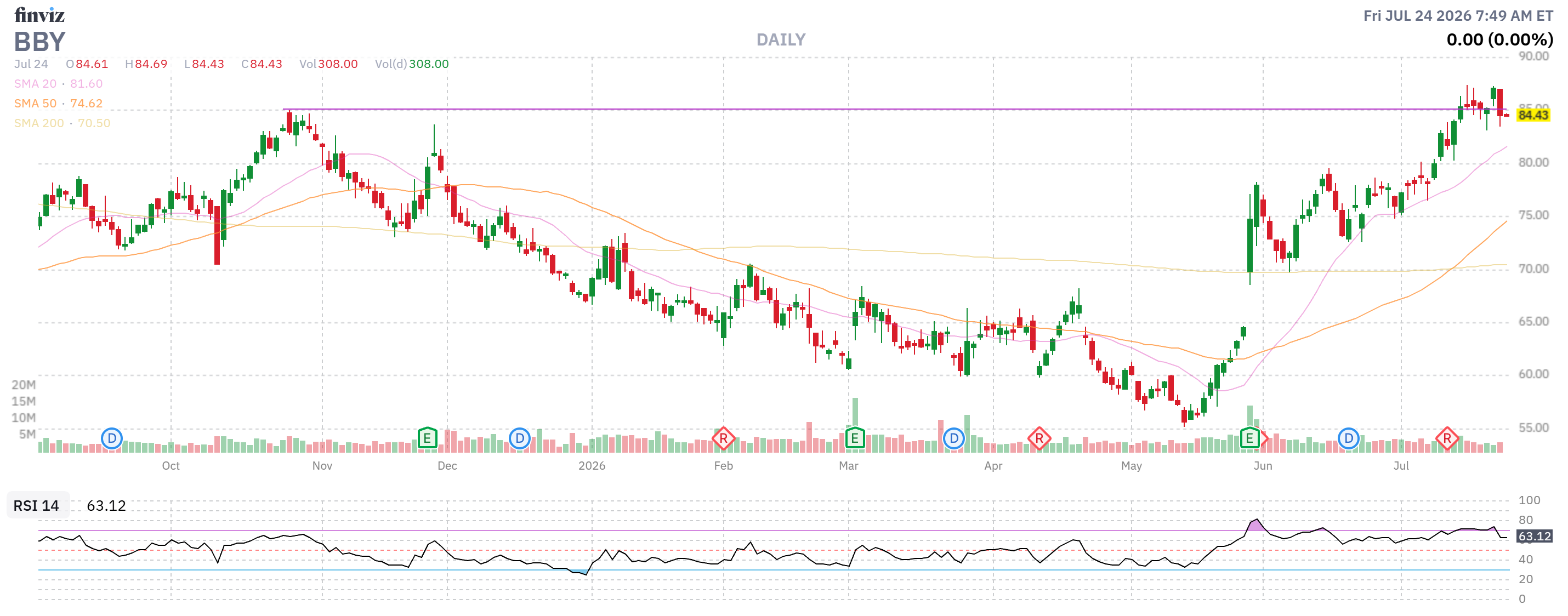Click the 55.00 price axis label

pyautogui.click(x=1533, y=428)
